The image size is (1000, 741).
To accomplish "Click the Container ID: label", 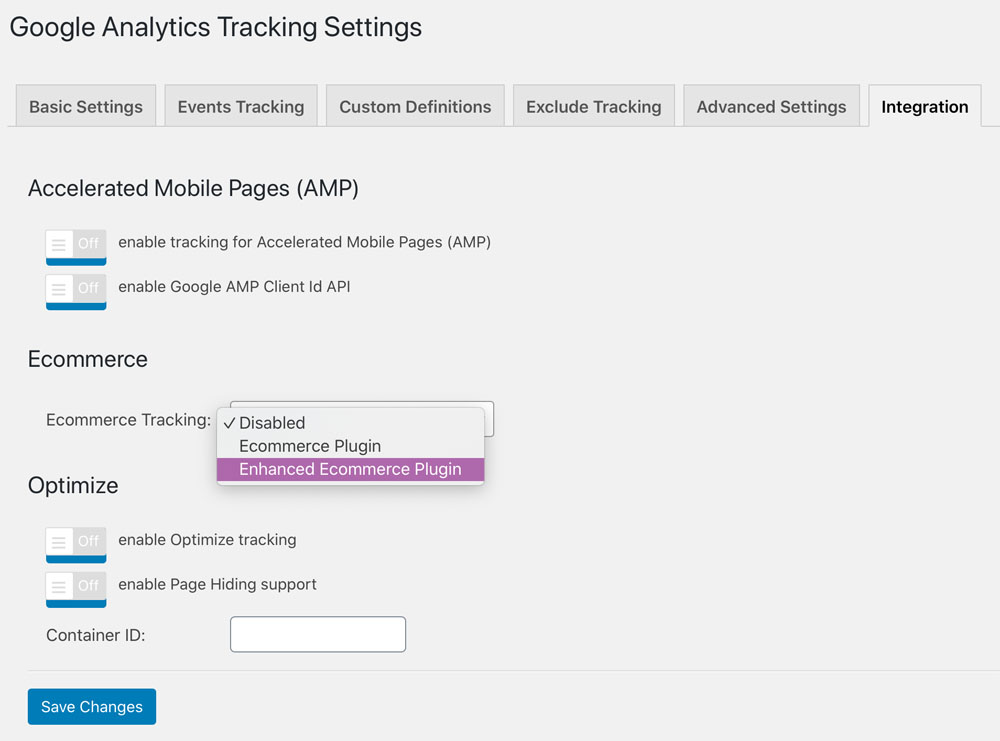I will pos(96,635).
